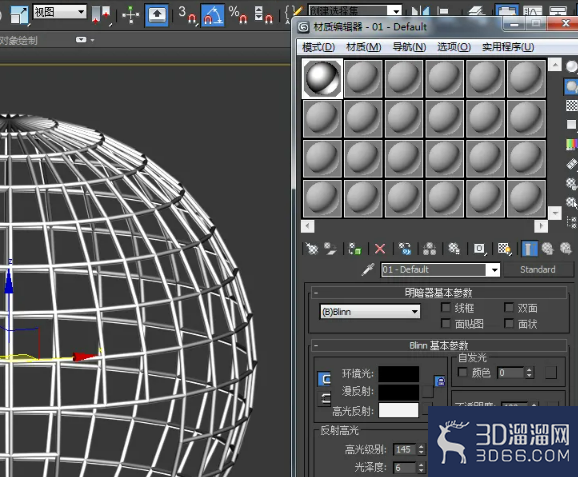Click Use Pivot Point Center icon
Viewport: 578px width, 477px height.
pyautogui.click(x=101, y=15)
